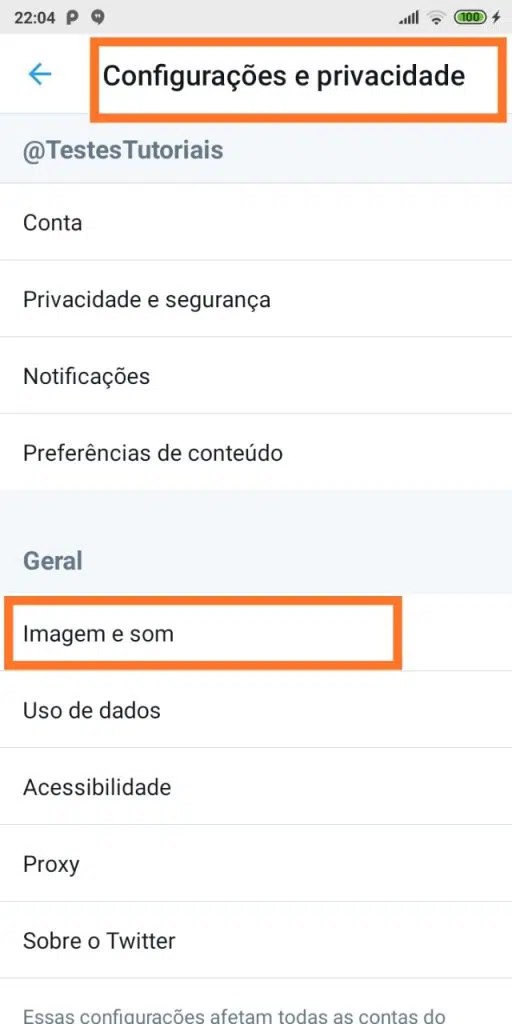Viewport: 512px width, 1024px height.
Task: Open Privacidade e segurança
Action: coord(256,299)
